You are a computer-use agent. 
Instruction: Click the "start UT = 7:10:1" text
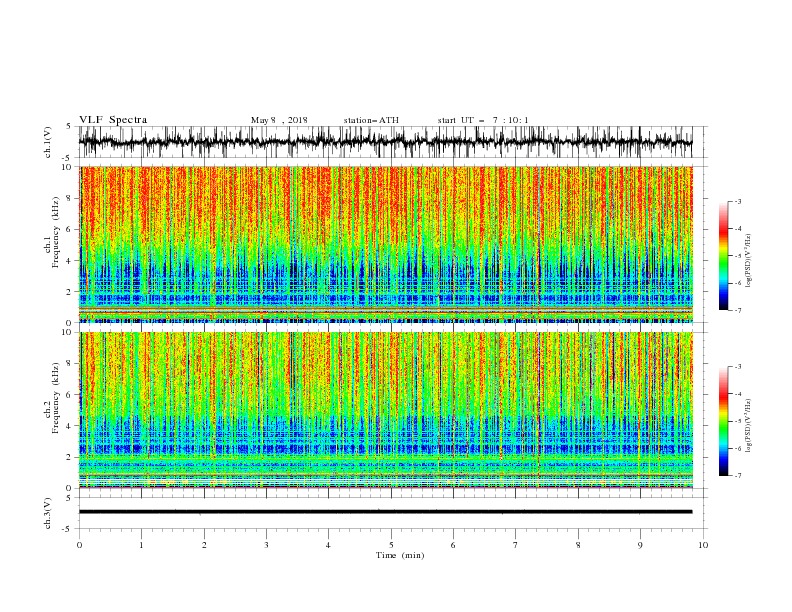482,120
